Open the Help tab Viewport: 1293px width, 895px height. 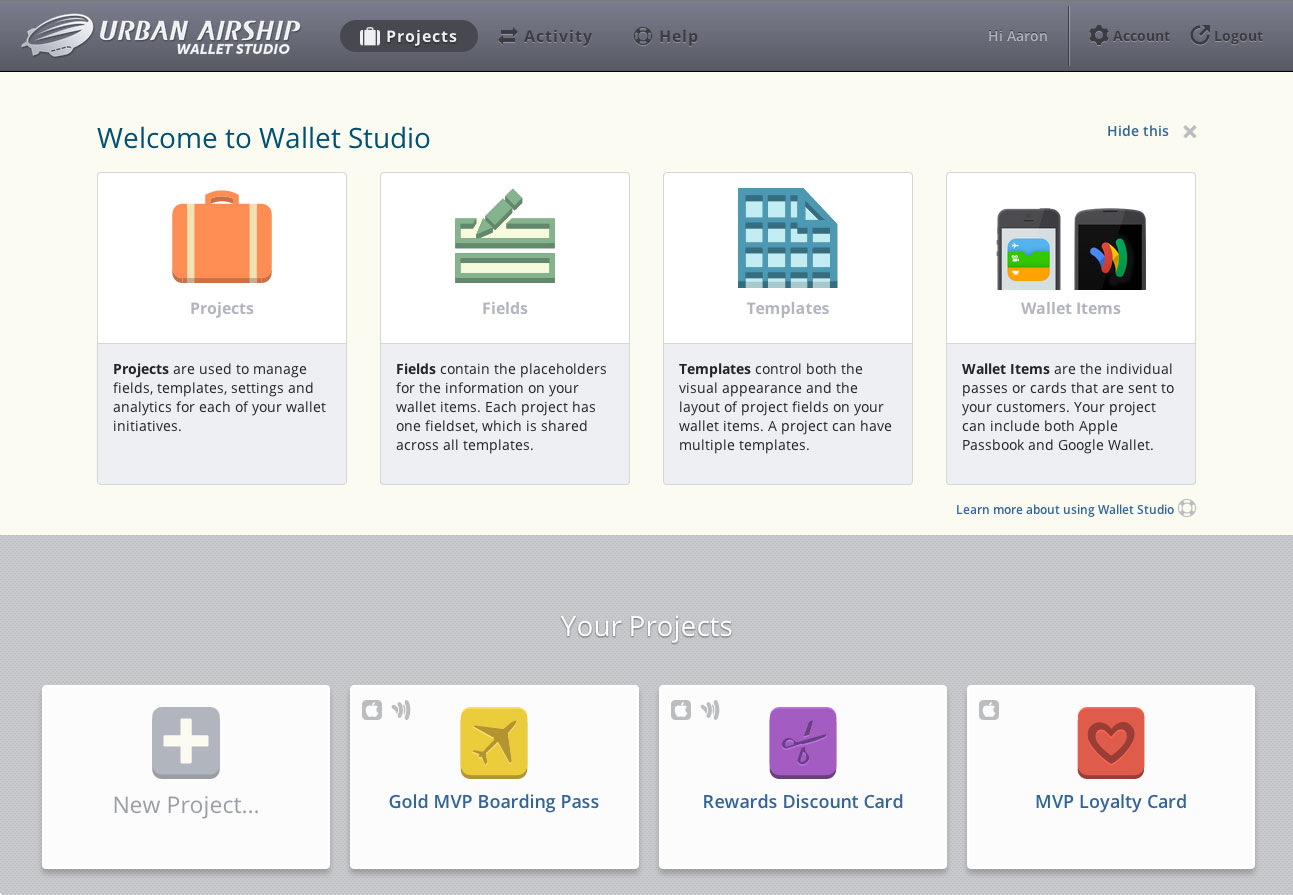(666, 36)
